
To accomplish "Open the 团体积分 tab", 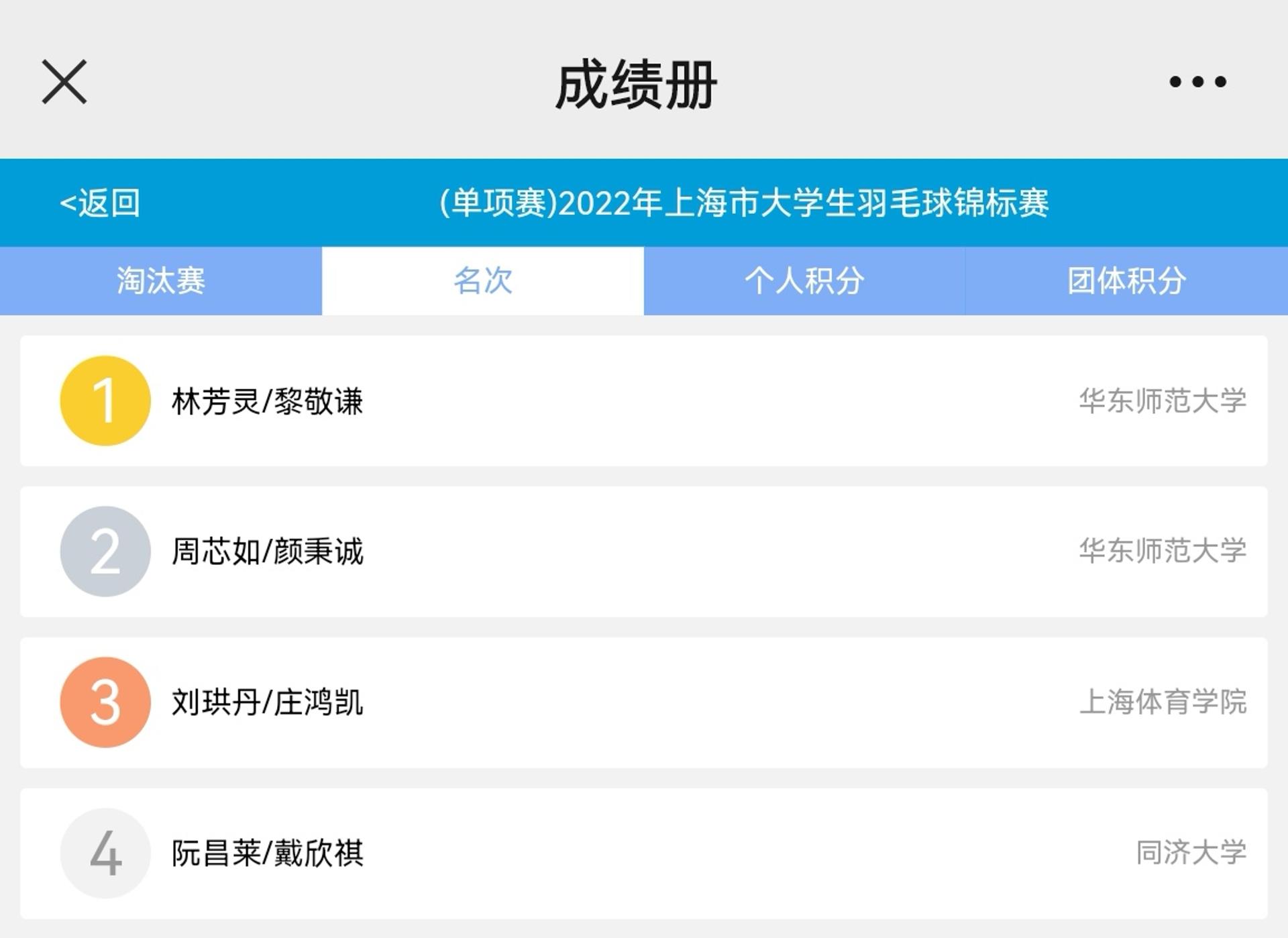I will [x=1126, y=280].
